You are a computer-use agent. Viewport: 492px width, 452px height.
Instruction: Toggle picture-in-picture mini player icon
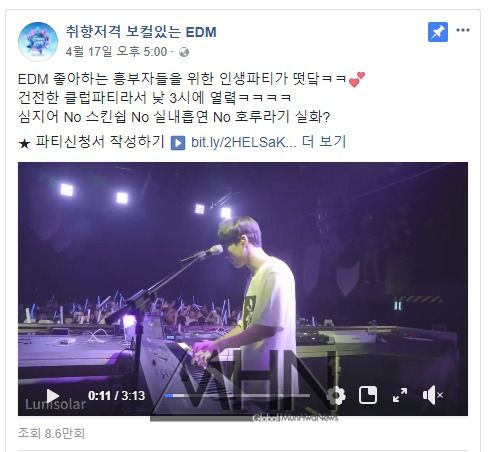[x=368, y=395]
